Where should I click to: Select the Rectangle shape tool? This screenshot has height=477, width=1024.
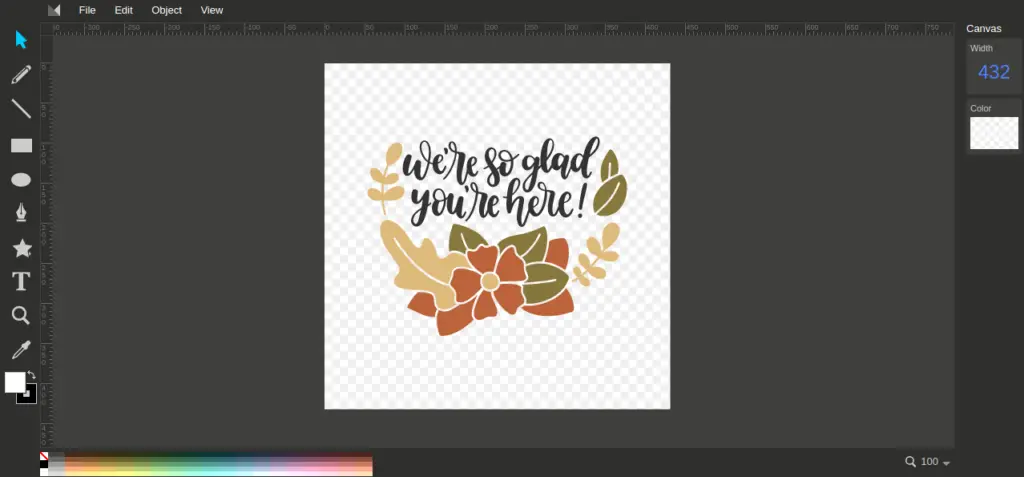tap(21, 145)
